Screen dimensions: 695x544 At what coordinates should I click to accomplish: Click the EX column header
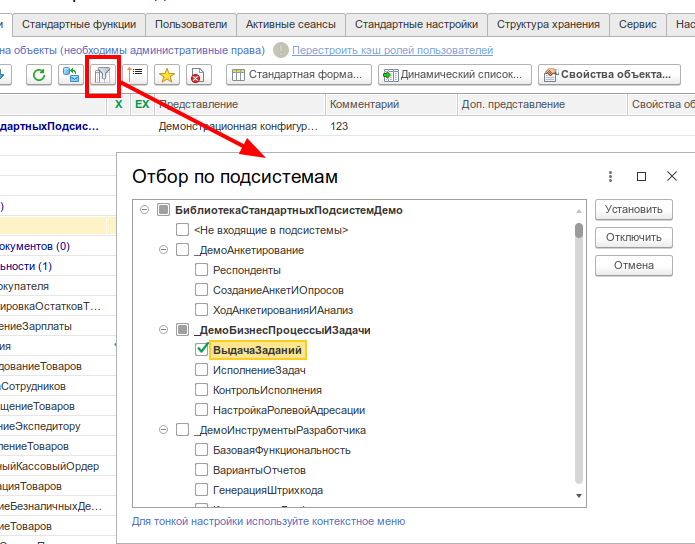pos(142,104)
